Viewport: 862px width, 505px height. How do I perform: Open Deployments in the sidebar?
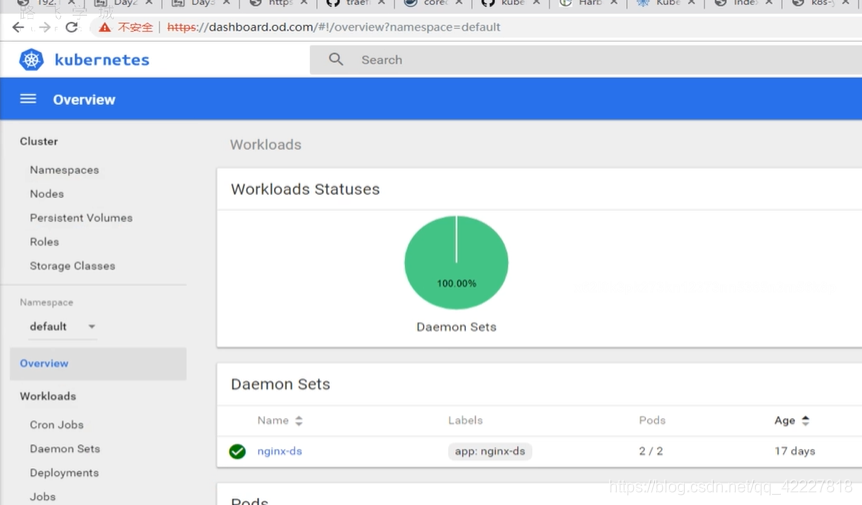point(64,473)
